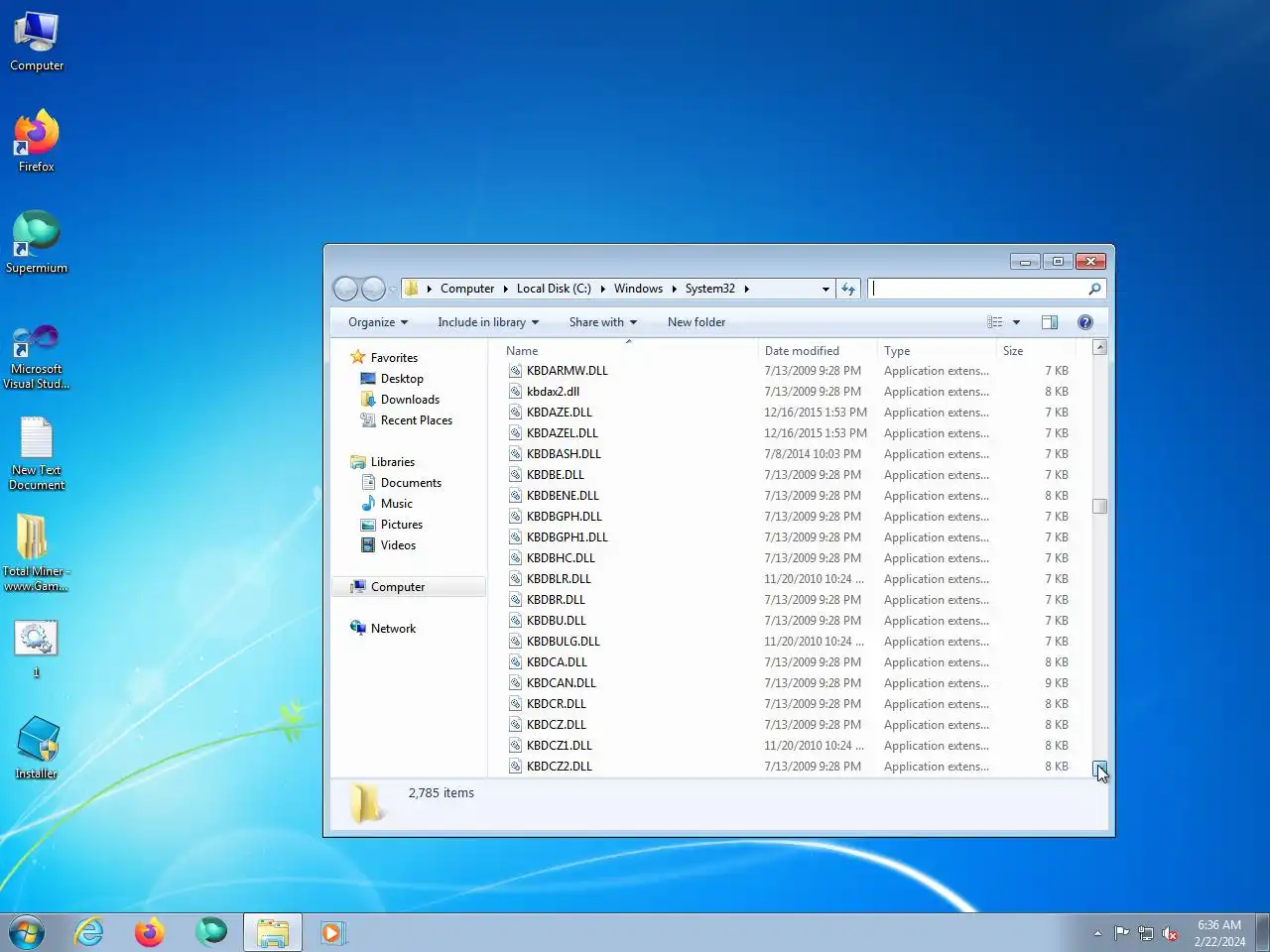Viewport: 1270px width, 952px height.
Task: Select the desktop file named 1
Action: coord(36,650)
